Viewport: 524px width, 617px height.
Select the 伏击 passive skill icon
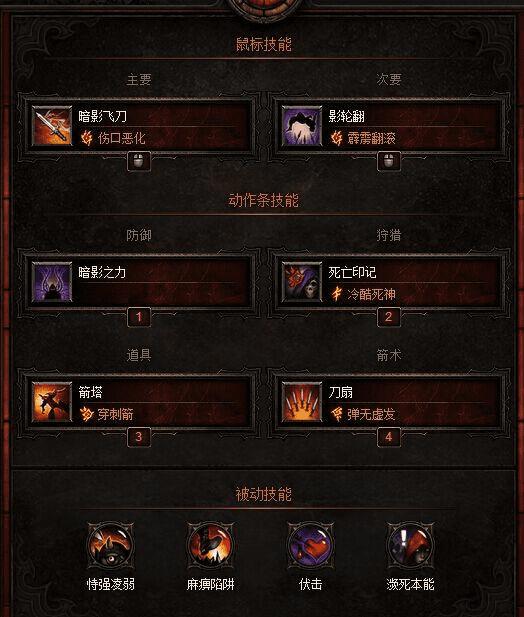point(310,545)
